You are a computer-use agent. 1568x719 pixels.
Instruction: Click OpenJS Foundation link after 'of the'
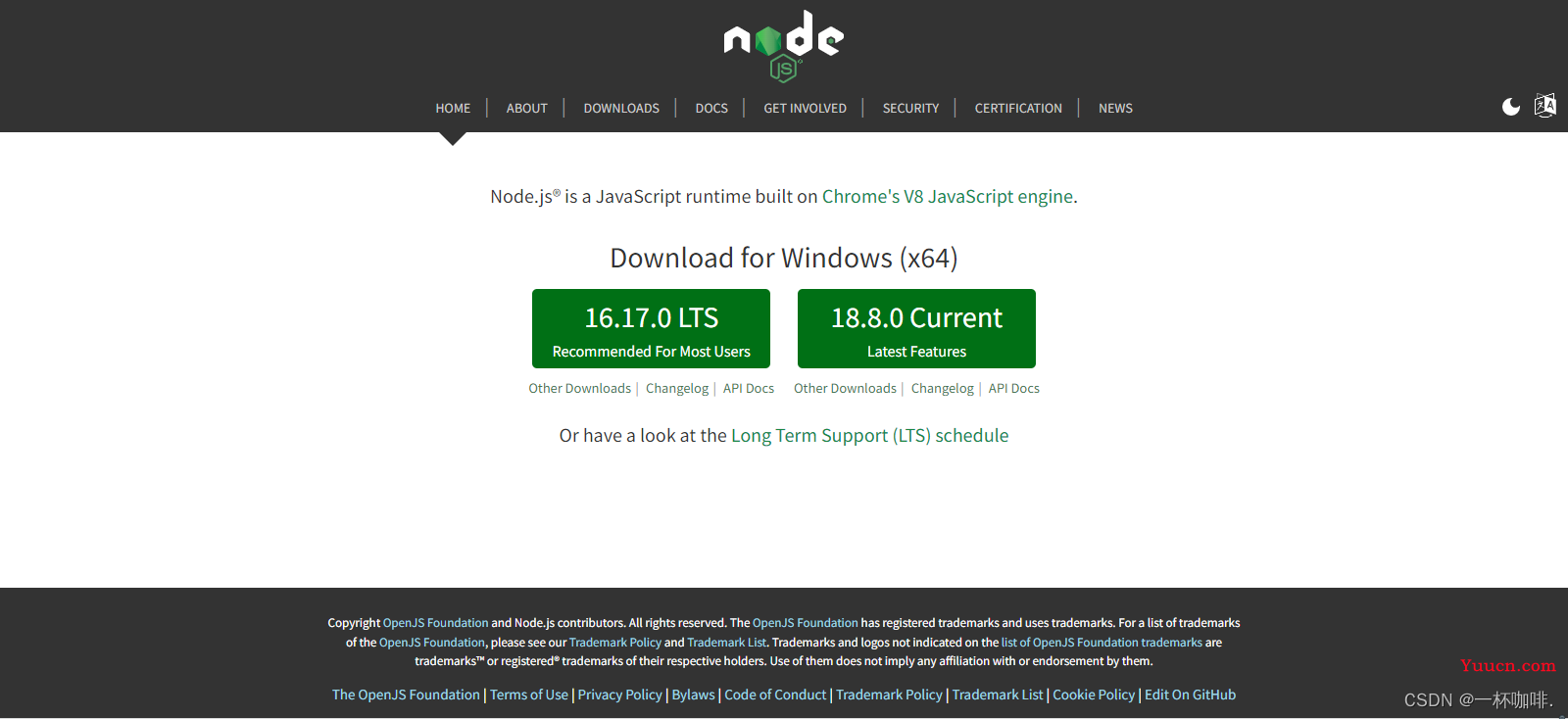[432, 643]
